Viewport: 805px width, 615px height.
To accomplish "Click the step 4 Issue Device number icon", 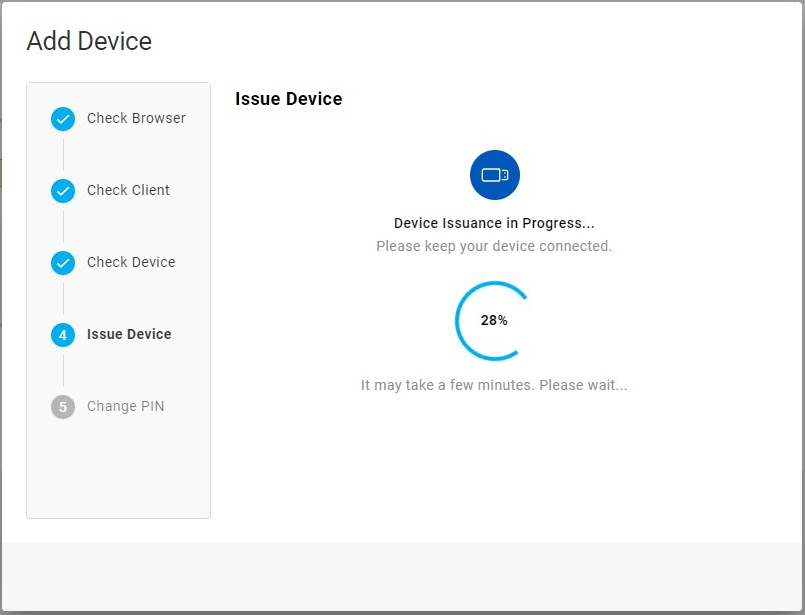I will [63, 335].
